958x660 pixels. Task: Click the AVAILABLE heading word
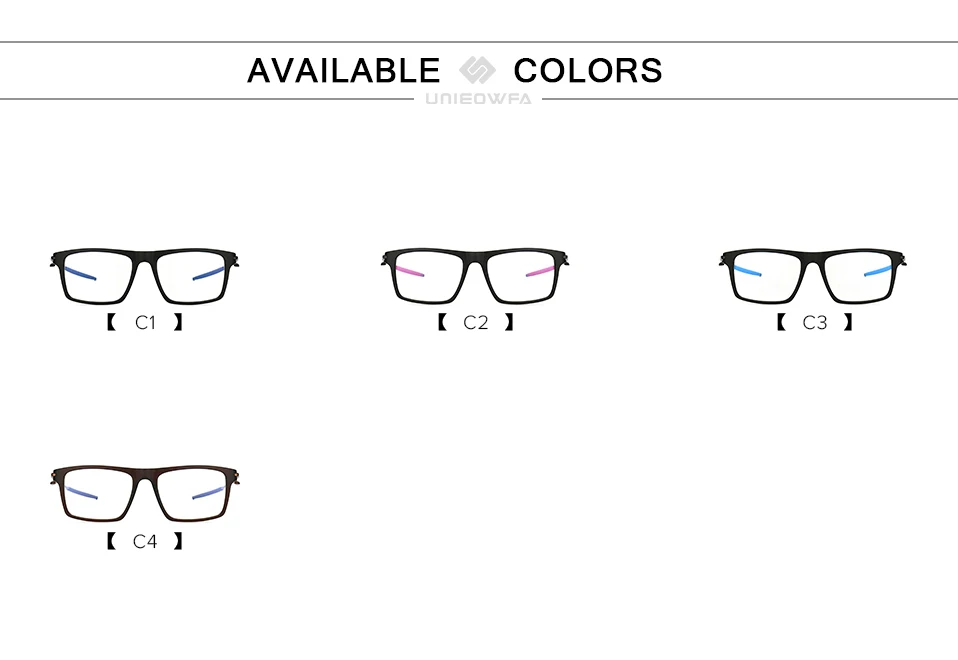coord(343,70)
